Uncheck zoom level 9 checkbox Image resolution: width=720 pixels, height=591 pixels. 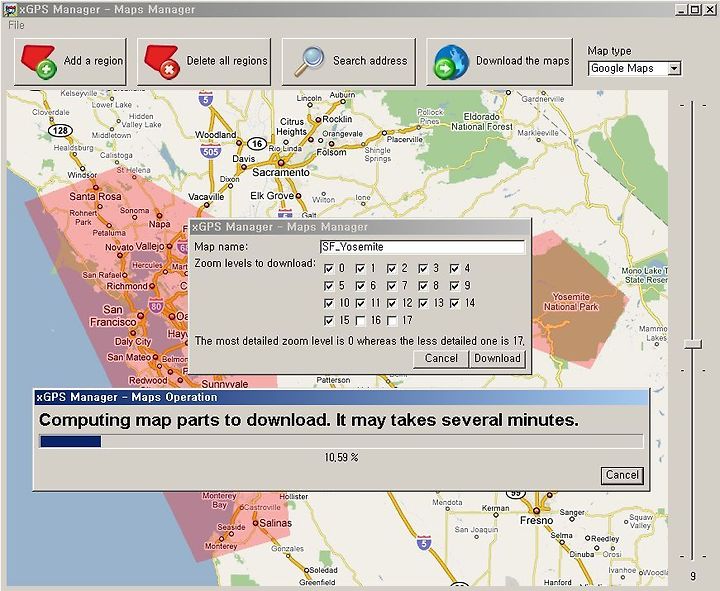click(455, 286)
